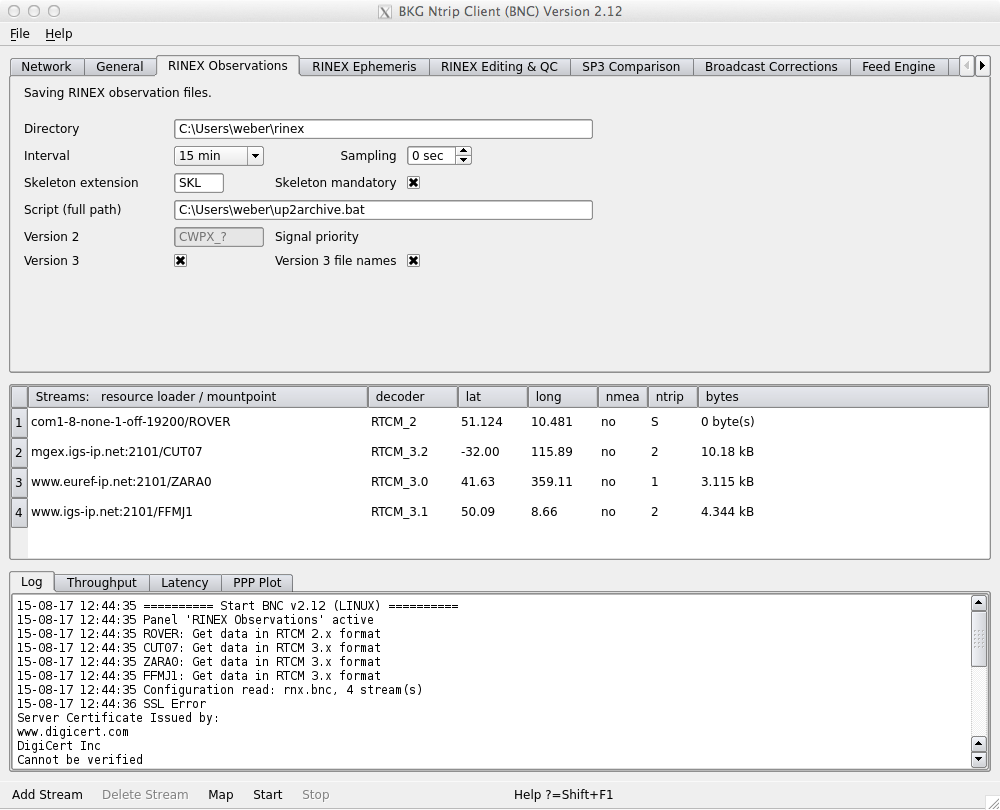Switch to the RINEX Ephemeris tab
The height and width of the screenshot is (810, 1000).
[x=364, y=67]
